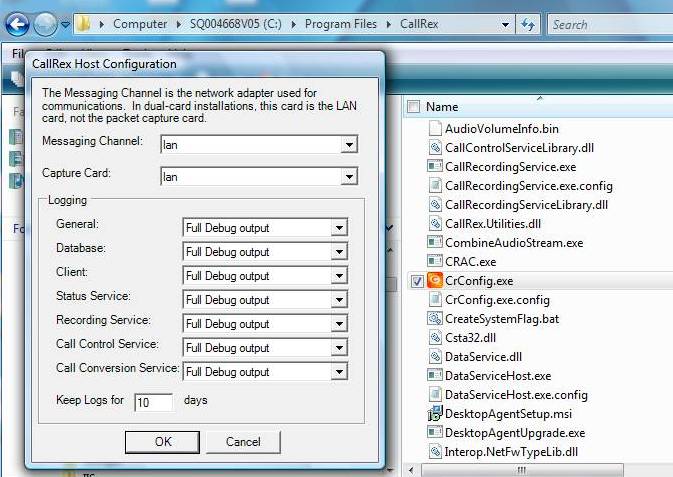Select the CallRex.Utilities.dll file name

[493, 224]
